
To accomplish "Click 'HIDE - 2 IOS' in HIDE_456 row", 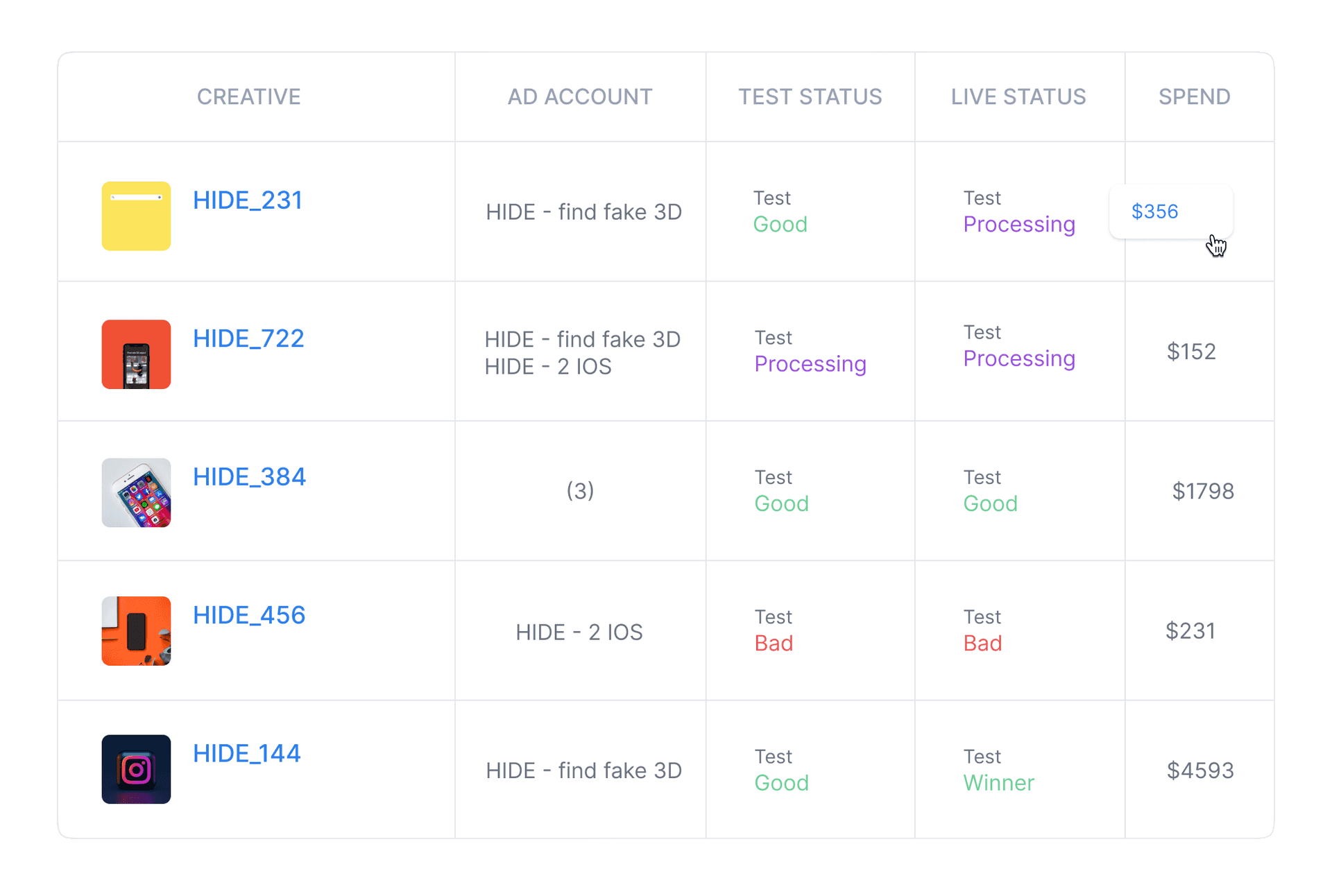I will point(579,632).
